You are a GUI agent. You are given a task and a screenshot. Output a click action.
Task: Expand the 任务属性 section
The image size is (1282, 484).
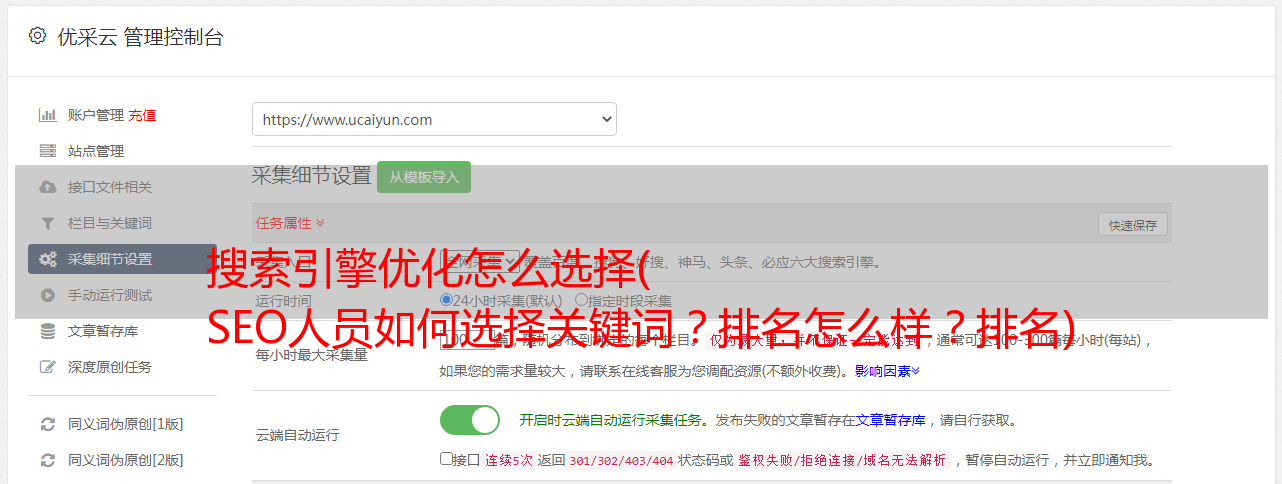[x=290, y=223]
